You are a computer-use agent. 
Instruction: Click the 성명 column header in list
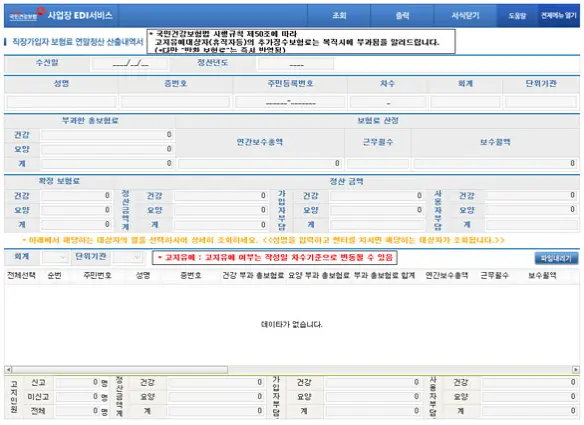coord(143,276)
